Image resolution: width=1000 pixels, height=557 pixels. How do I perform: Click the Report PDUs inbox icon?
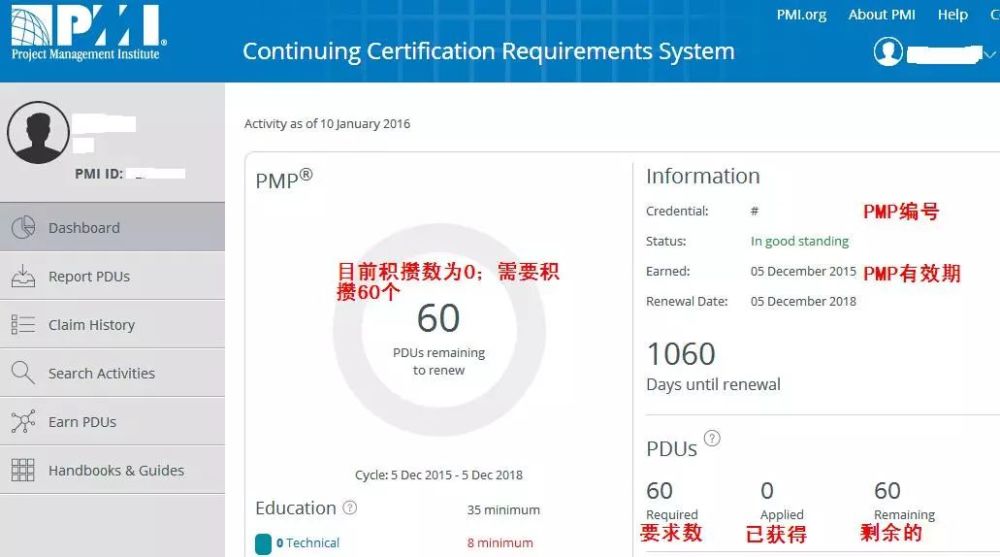click(x=23, y=276)
